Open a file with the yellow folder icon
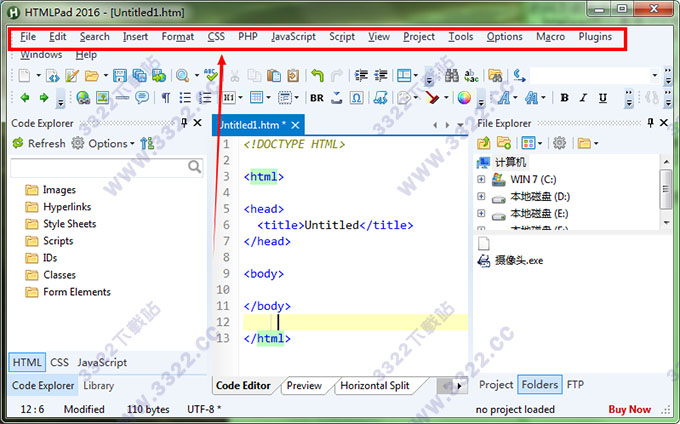The image size is (680, 424). coord(92,76)
